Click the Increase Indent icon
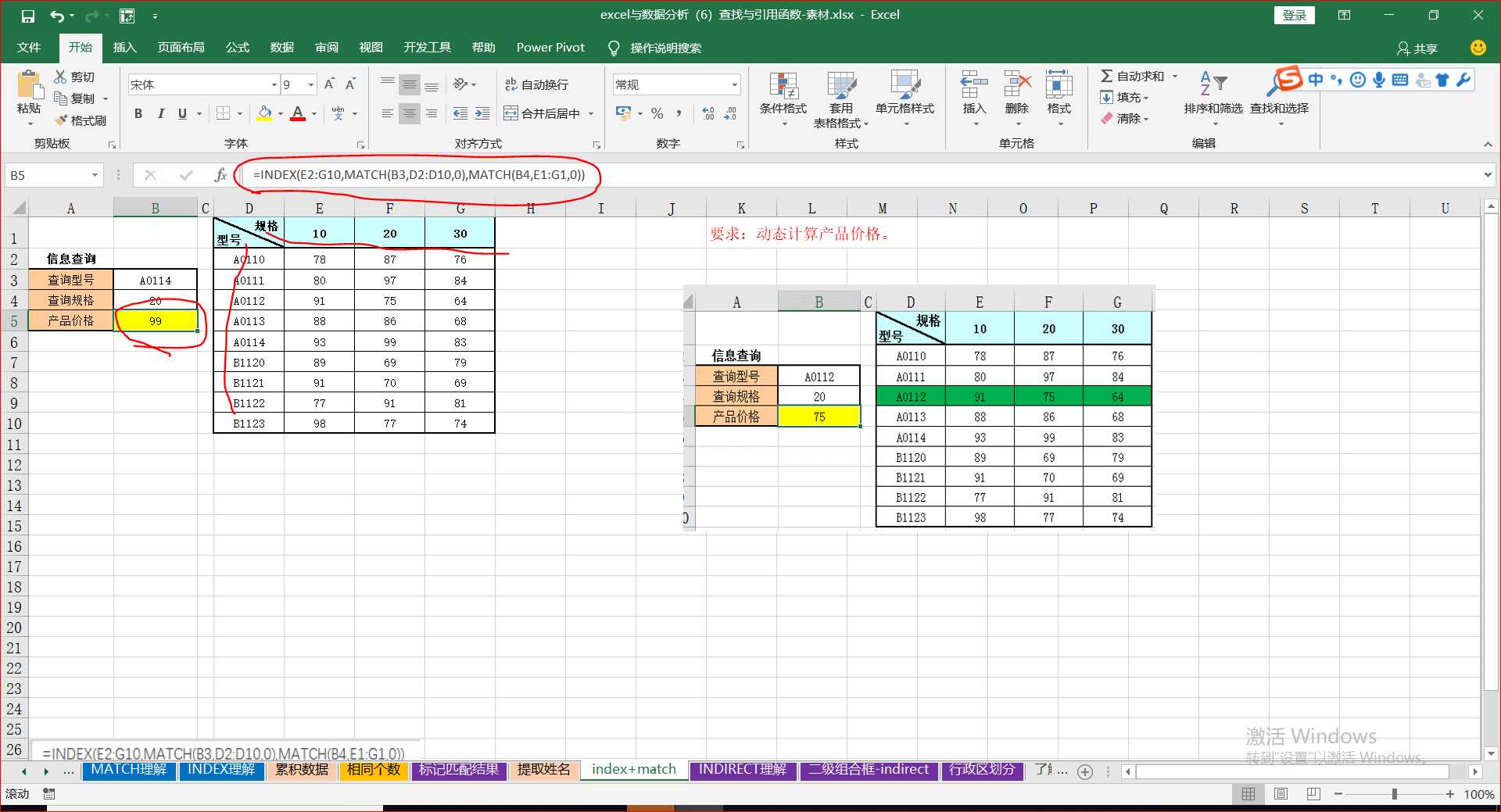 [x=482, y=113]
